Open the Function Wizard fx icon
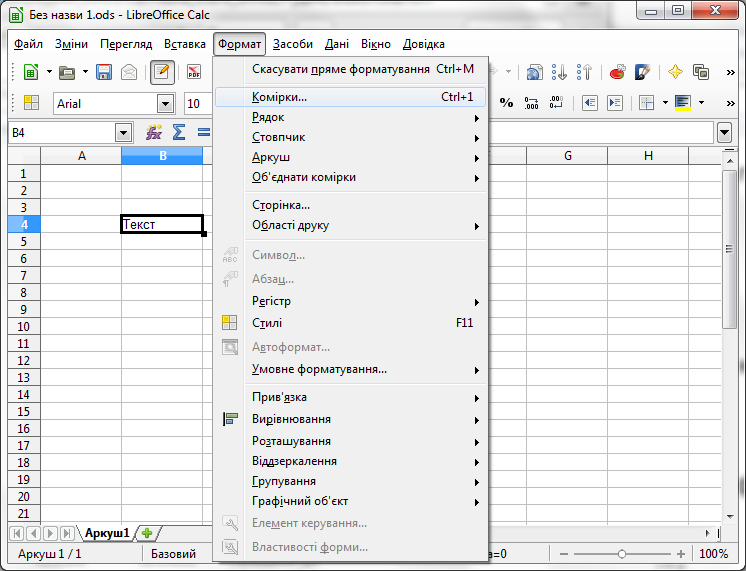This screenshot has height=571, width=746. point(154,132)
